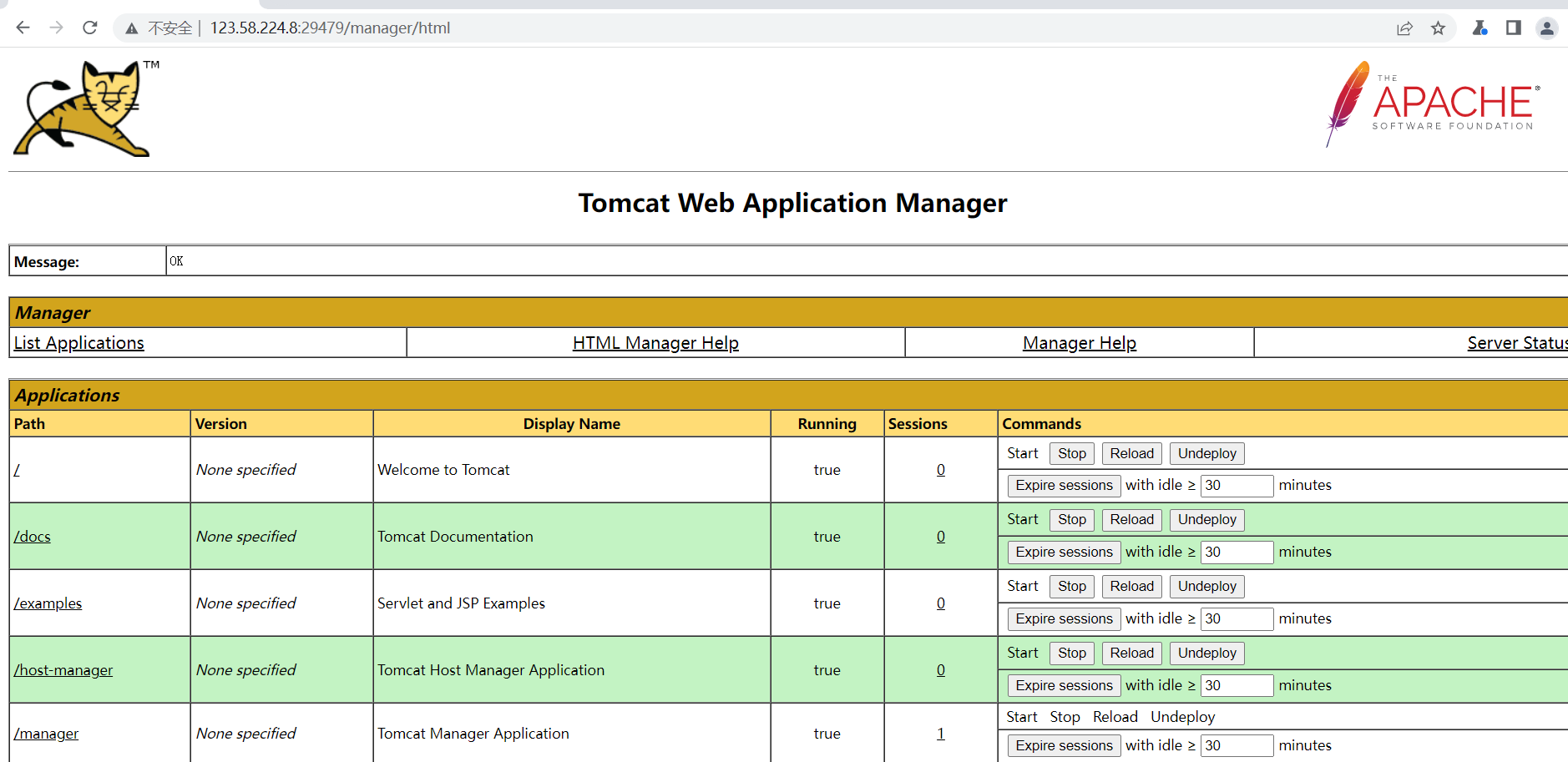Click the Apache Software Foundation logo
This screenshot has width=1568, height=762.
[1433, 104]
